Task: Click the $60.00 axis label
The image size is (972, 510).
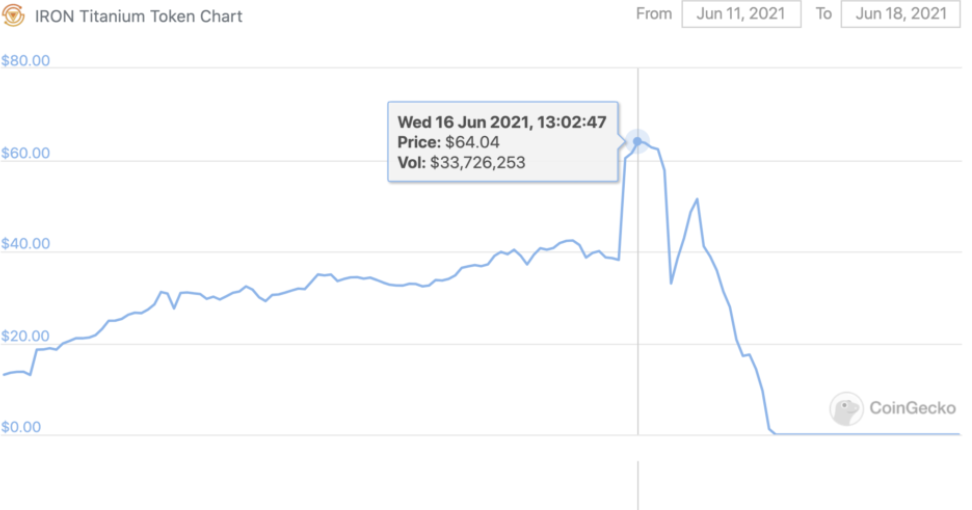Action: tap(25, 153)
